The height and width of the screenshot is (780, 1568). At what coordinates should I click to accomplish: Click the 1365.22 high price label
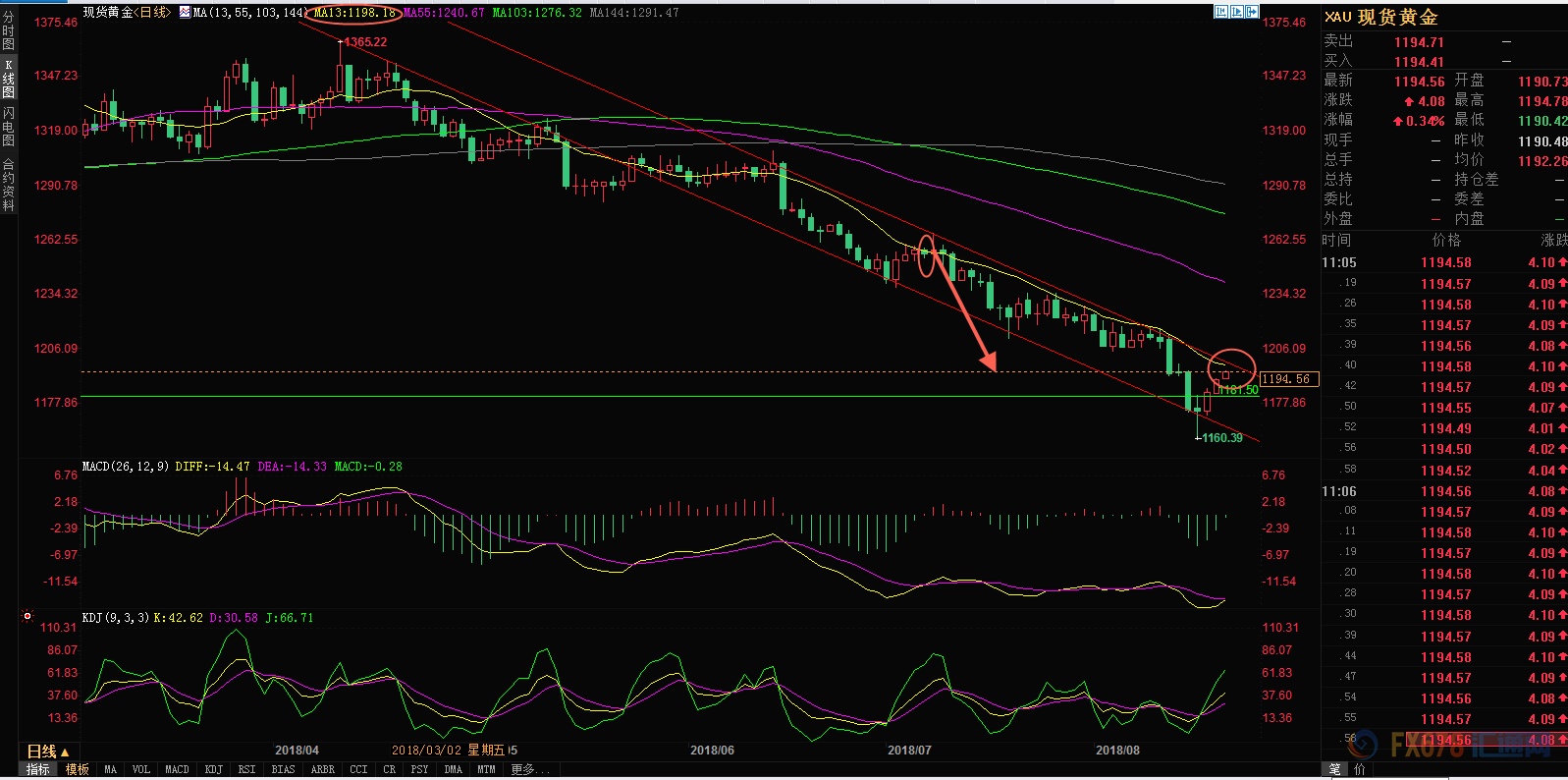365,42
